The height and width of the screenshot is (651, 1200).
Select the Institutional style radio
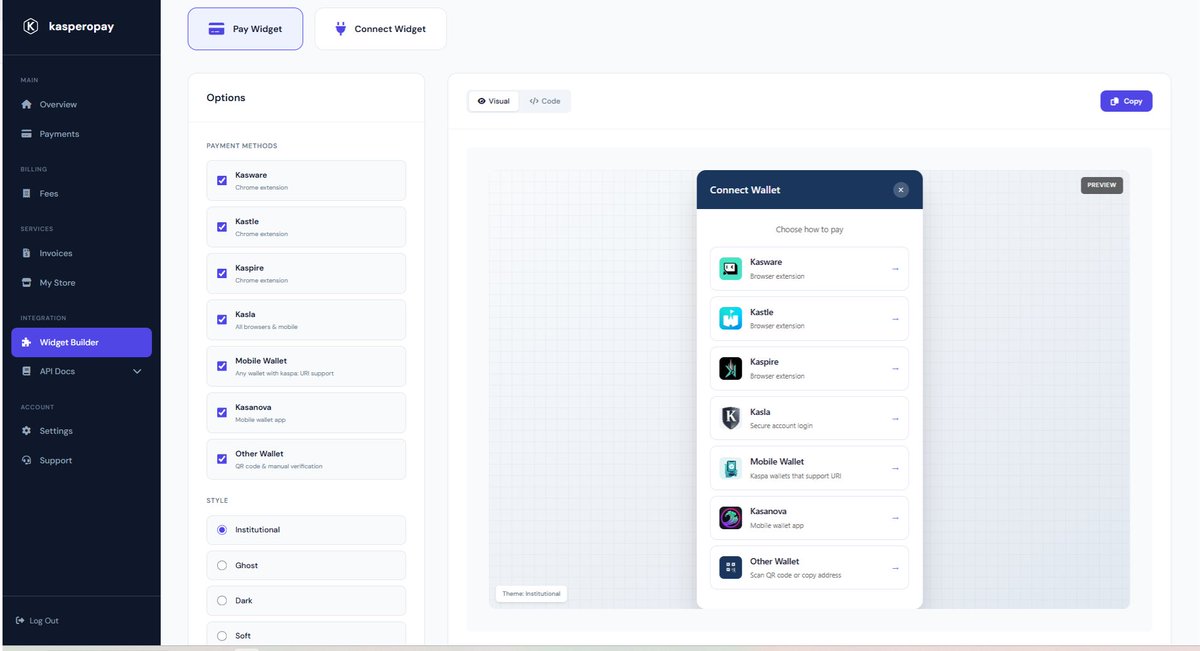click(222, 530)
